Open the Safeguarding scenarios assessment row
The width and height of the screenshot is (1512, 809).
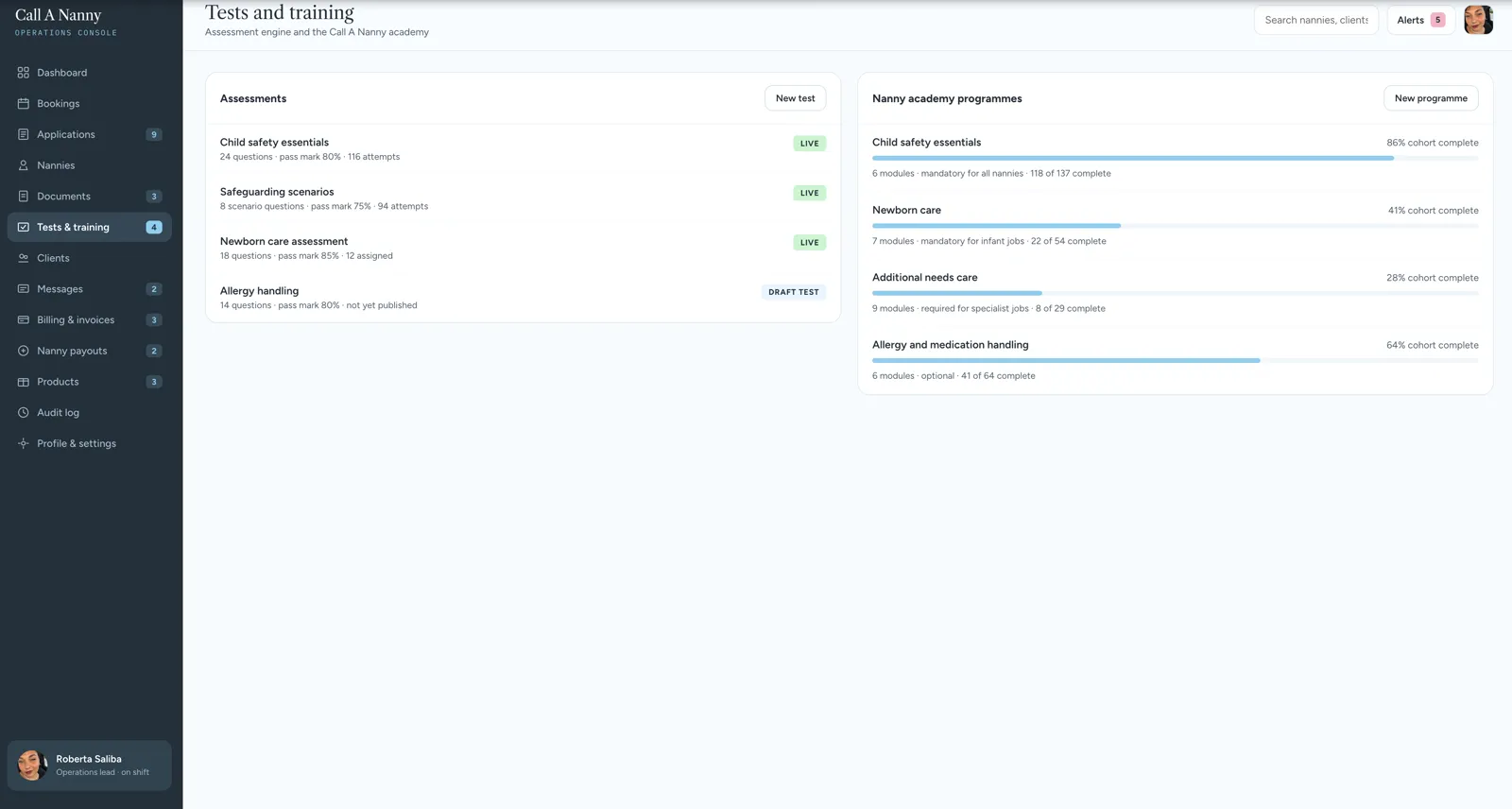pos(523,198)
